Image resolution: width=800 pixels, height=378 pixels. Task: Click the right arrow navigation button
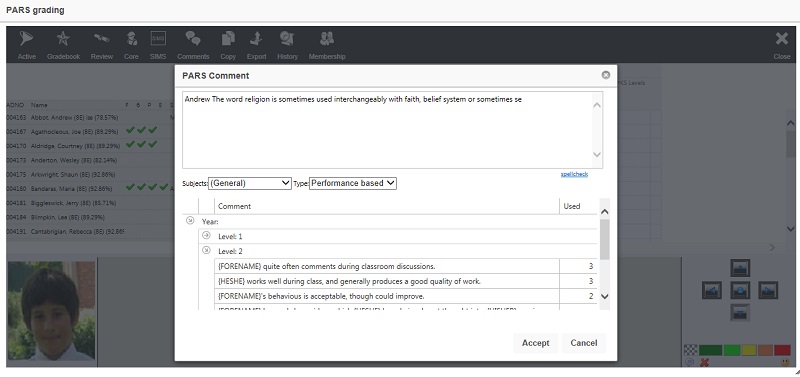point(768,290)
